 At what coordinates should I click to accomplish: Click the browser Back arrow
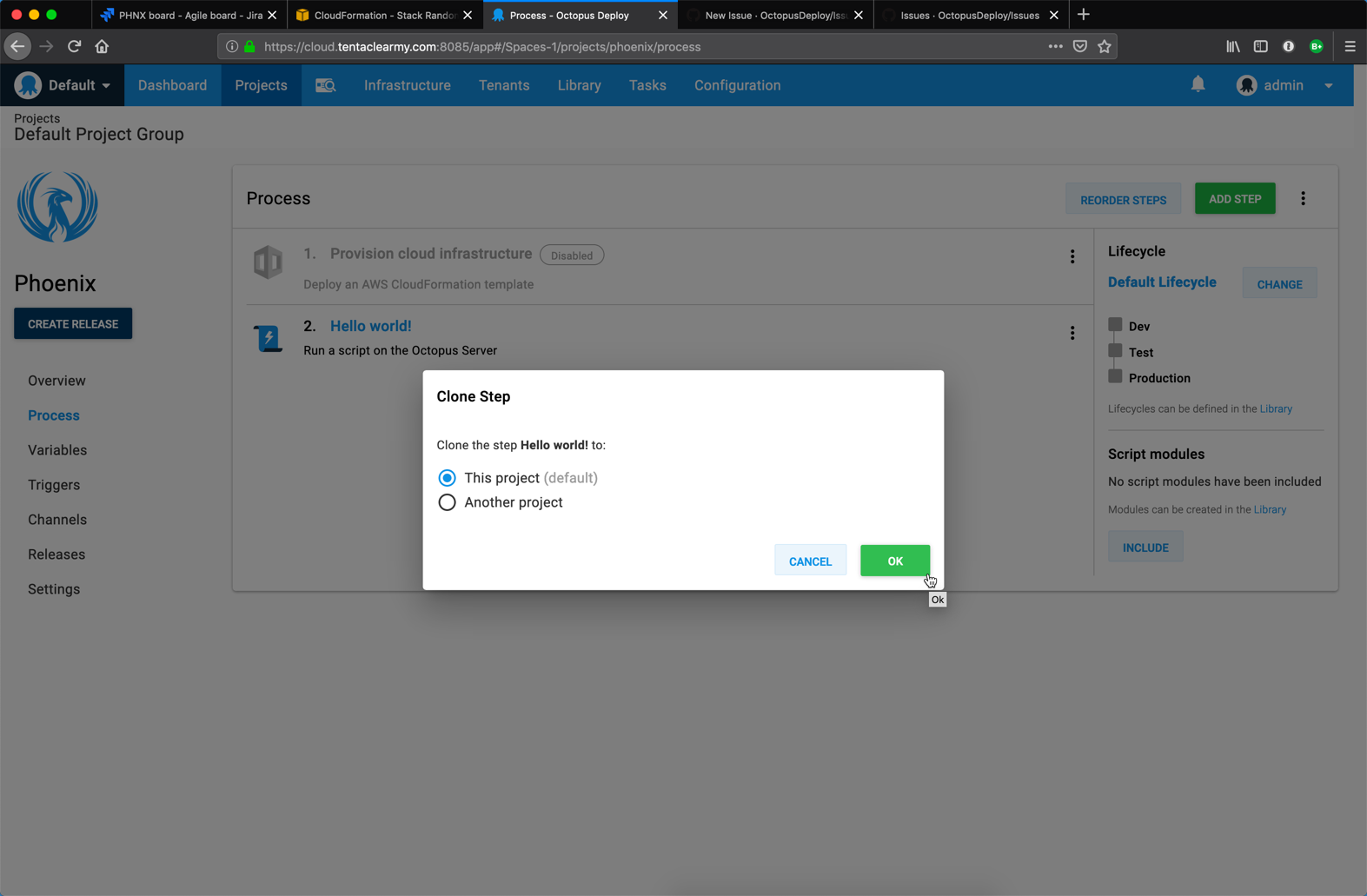[18, 47]
